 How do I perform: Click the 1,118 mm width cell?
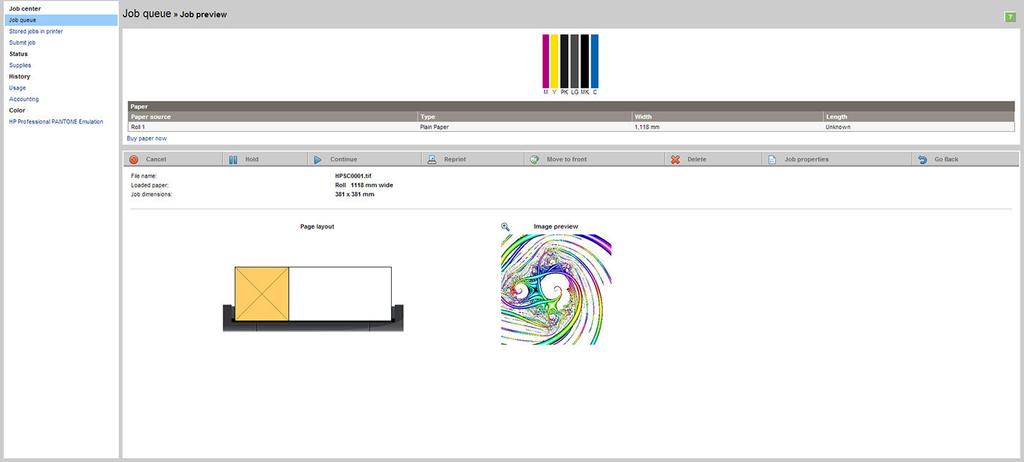click(x=728, y=127)
